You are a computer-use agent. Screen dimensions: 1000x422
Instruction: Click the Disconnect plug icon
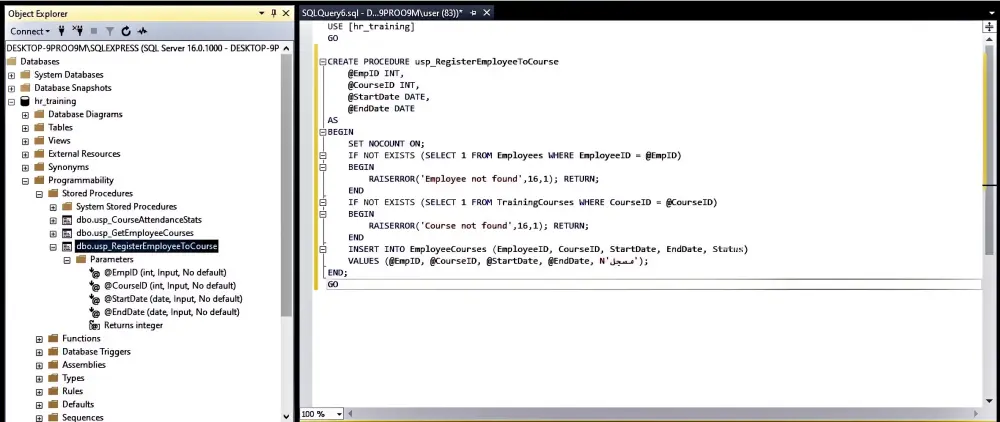point(78,31)
